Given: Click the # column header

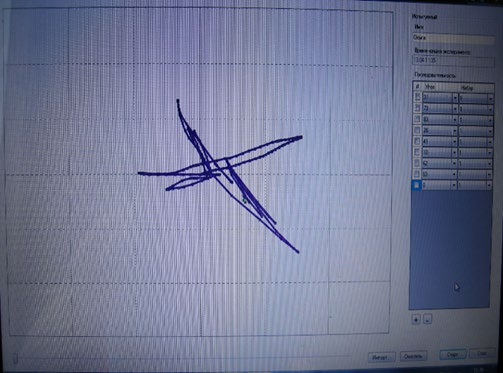Looking at the screenshot, I should 417,87.
